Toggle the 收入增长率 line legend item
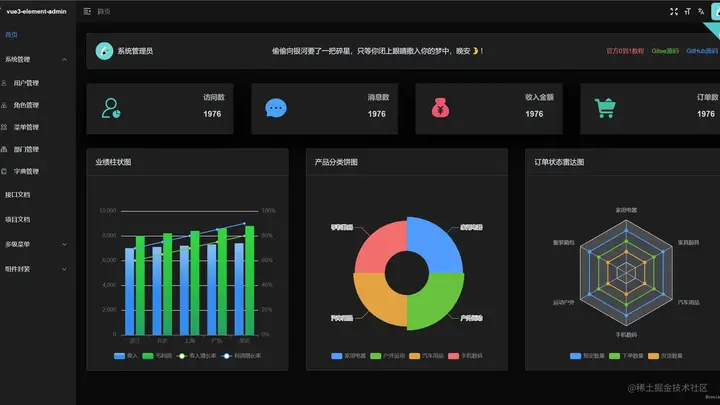 (x=196, y=356)
